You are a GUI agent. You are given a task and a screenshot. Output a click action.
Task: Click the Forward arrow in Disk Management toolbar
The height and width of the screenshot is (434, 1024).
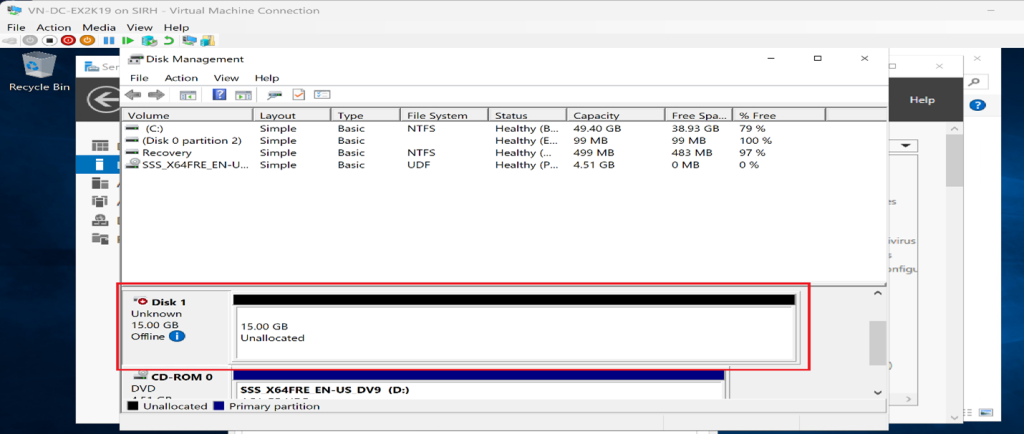tap(156, 95)
